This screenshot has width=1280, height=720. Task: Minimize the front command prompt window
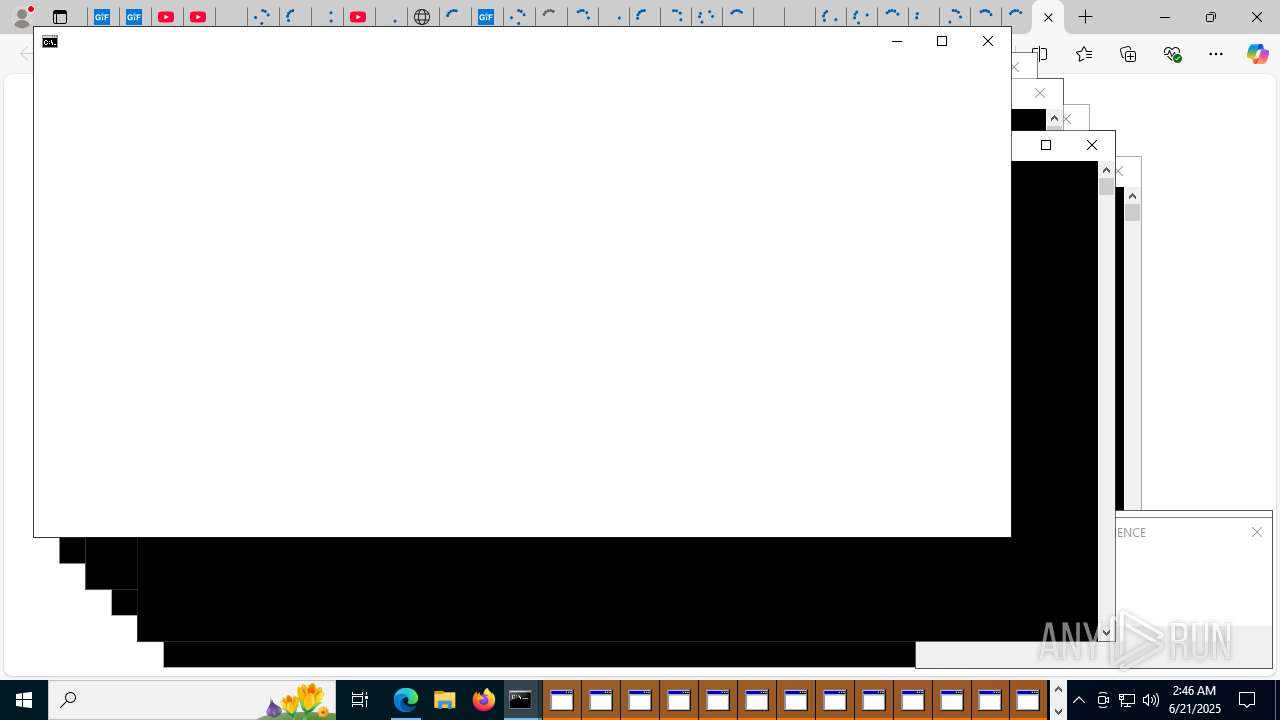tap(896, 41)
